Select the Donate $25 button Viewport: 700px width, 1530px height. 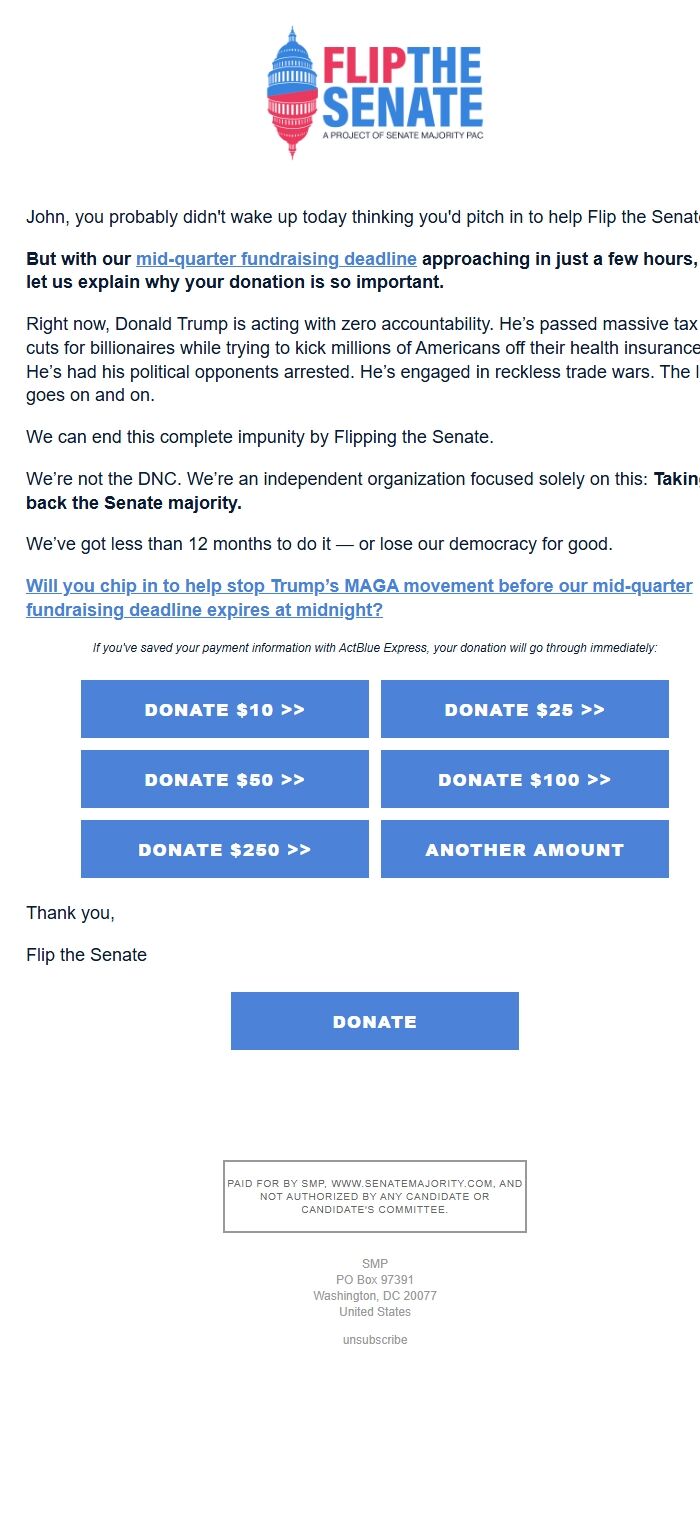tap(524, 709)
